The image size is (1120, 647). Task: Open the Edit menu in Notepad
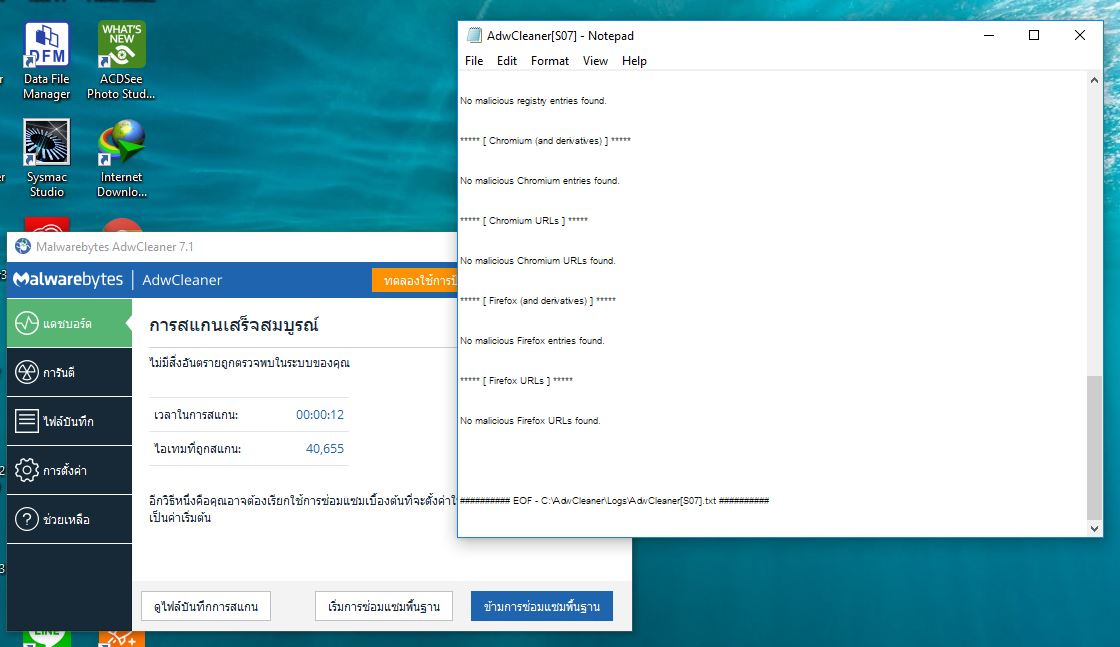click(506, 61)
